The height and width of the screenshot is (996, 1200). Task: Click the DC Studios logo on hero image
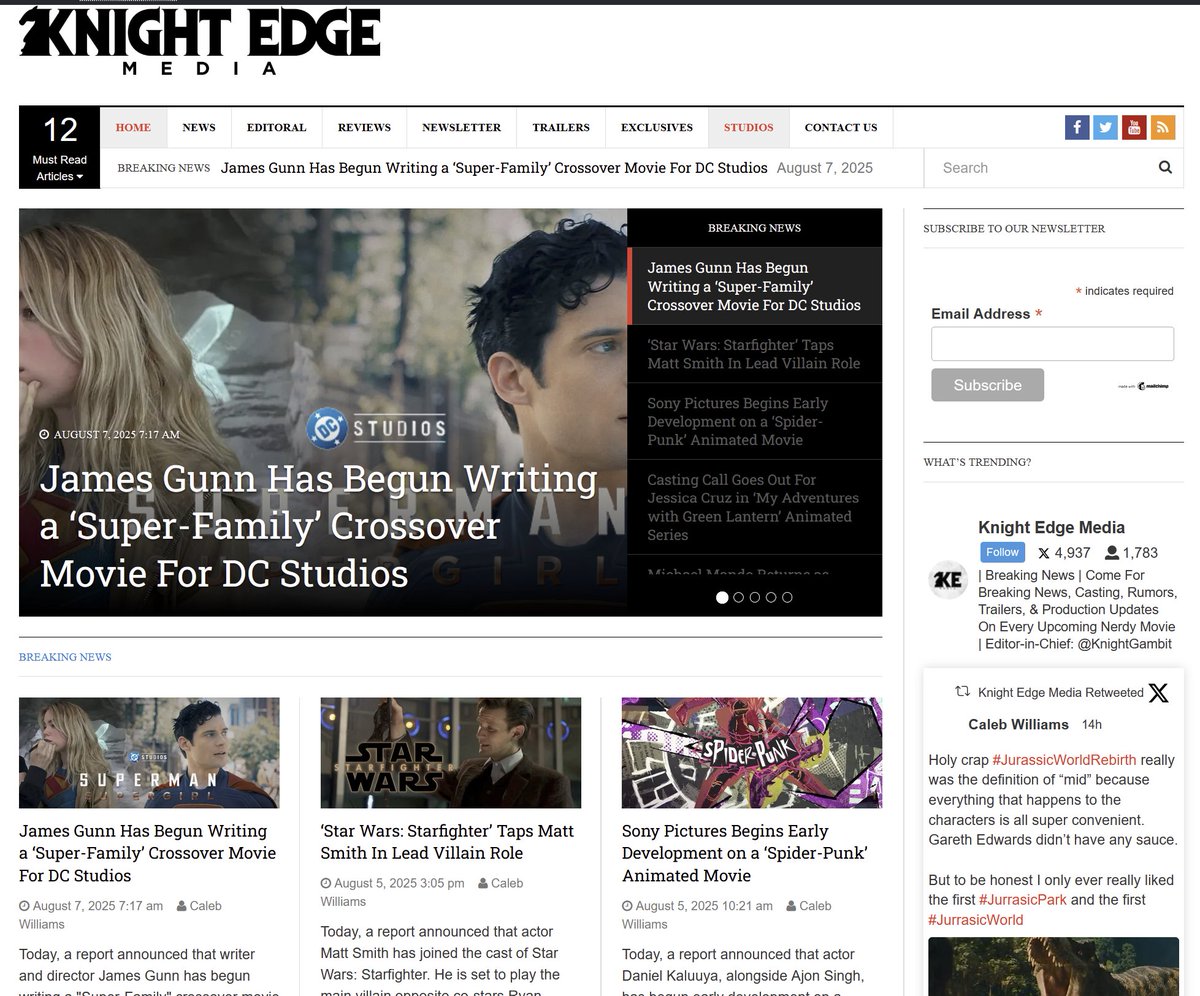tap(376, 428)
